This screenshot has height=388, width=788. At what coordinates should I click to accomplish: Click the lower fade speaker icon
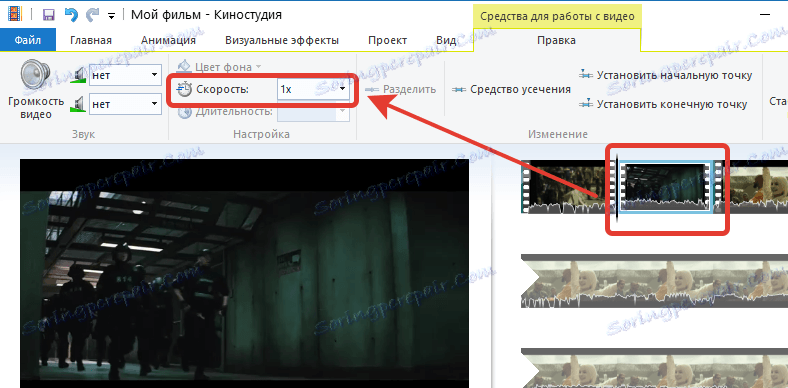click(x=79, y=105)
